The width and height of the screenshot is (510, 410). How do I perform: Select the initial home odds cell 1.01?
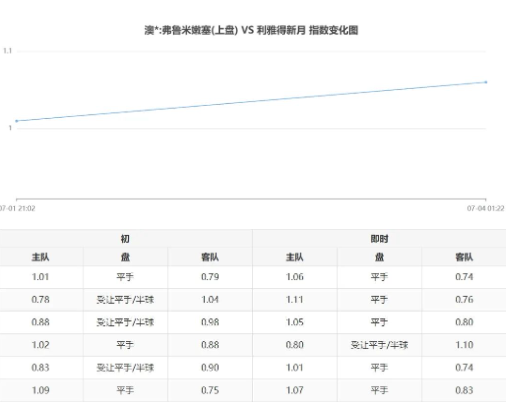pos(40,277)
